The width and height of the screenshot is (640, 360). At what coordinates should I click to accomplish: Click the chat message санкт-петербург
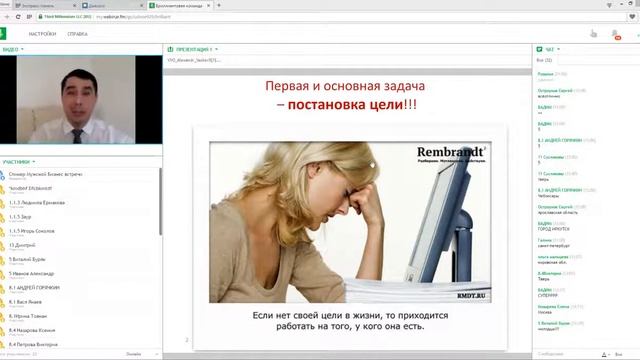(x=553, y=246)
